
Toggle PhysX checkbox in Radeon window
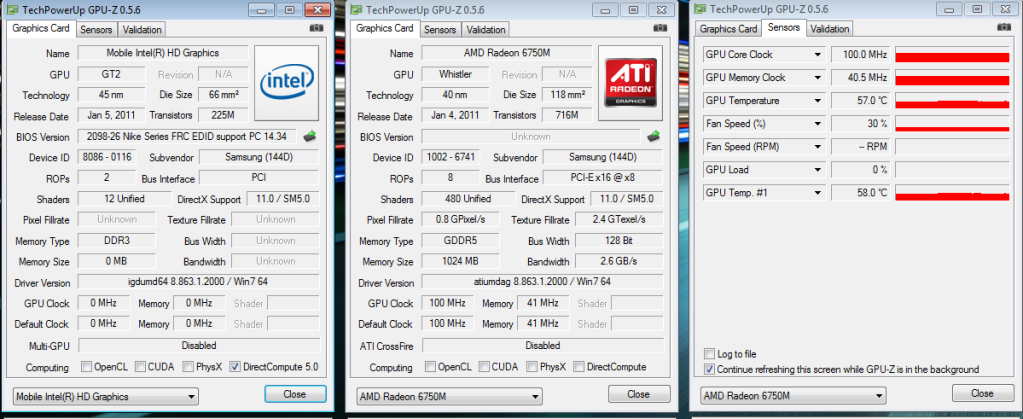coord(531,367)
